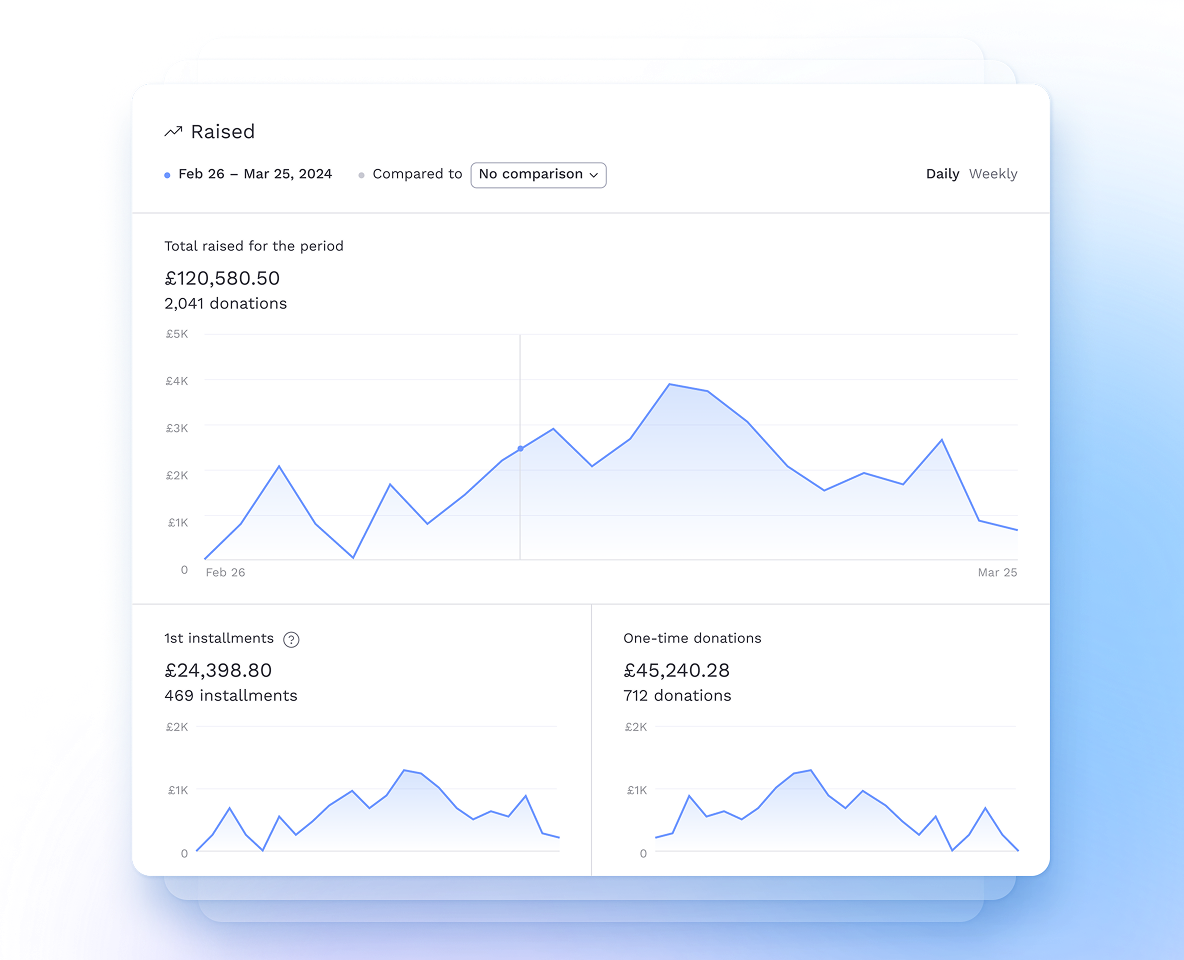Keep the chart on Daily view

(942, 173)
